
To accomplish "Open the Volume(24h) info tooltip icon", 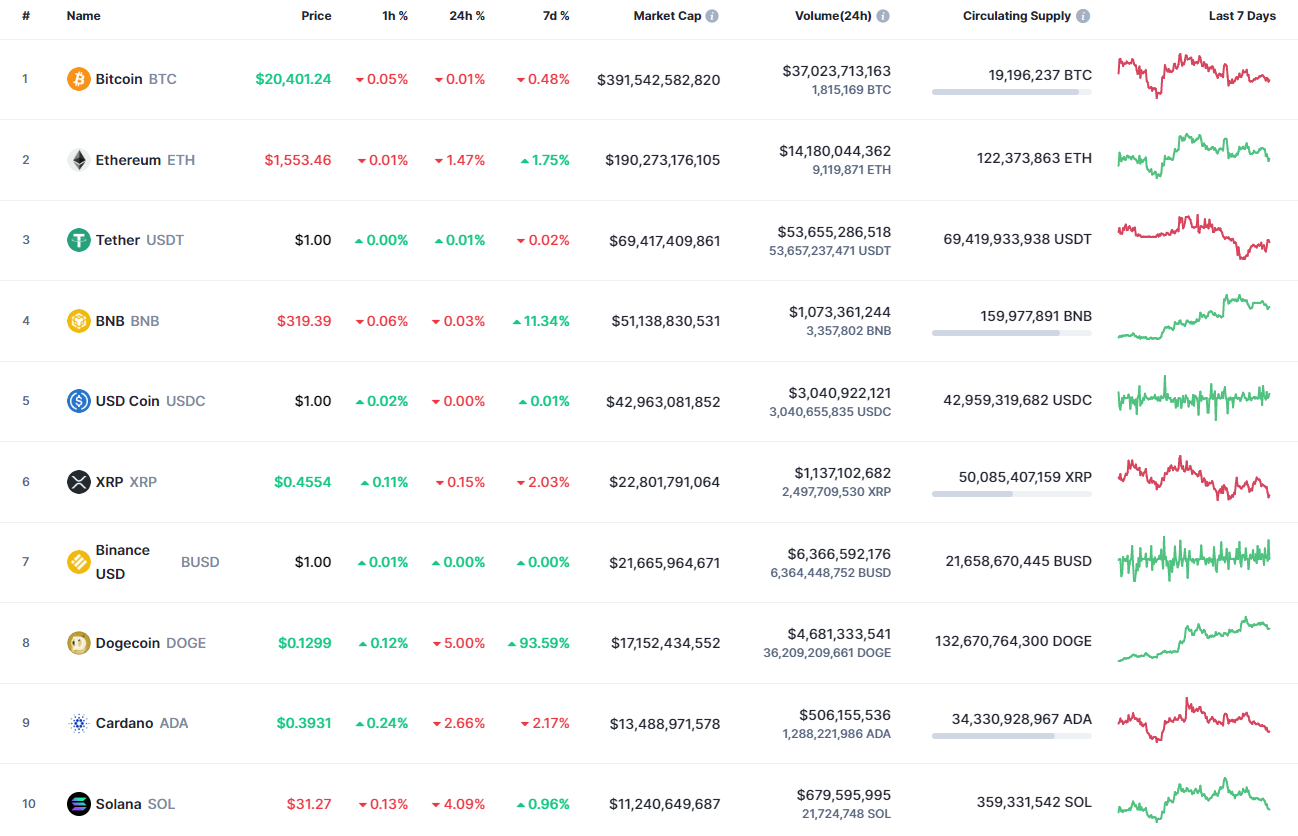I will point(881,15).
